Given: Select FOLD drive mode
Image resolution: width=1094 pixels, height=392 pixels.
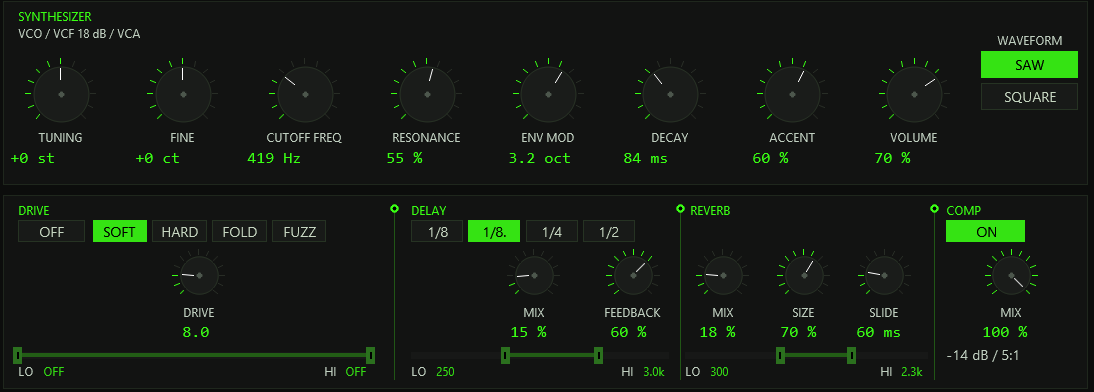Looking at the screenshot, I should [x=239, y=232].
